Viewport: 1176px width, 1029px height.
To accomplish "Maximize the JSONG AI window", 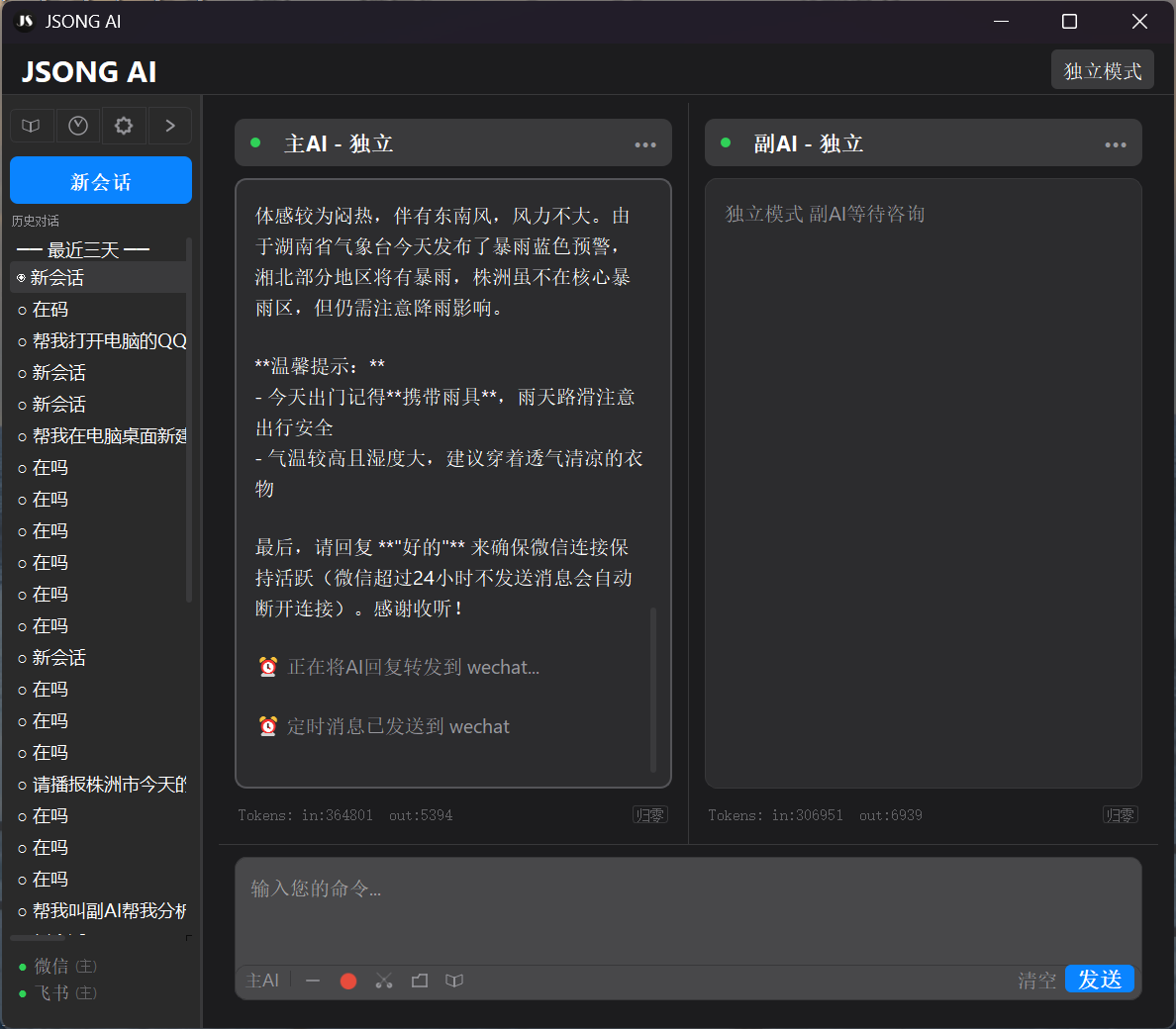I will tap(1069, 21).
